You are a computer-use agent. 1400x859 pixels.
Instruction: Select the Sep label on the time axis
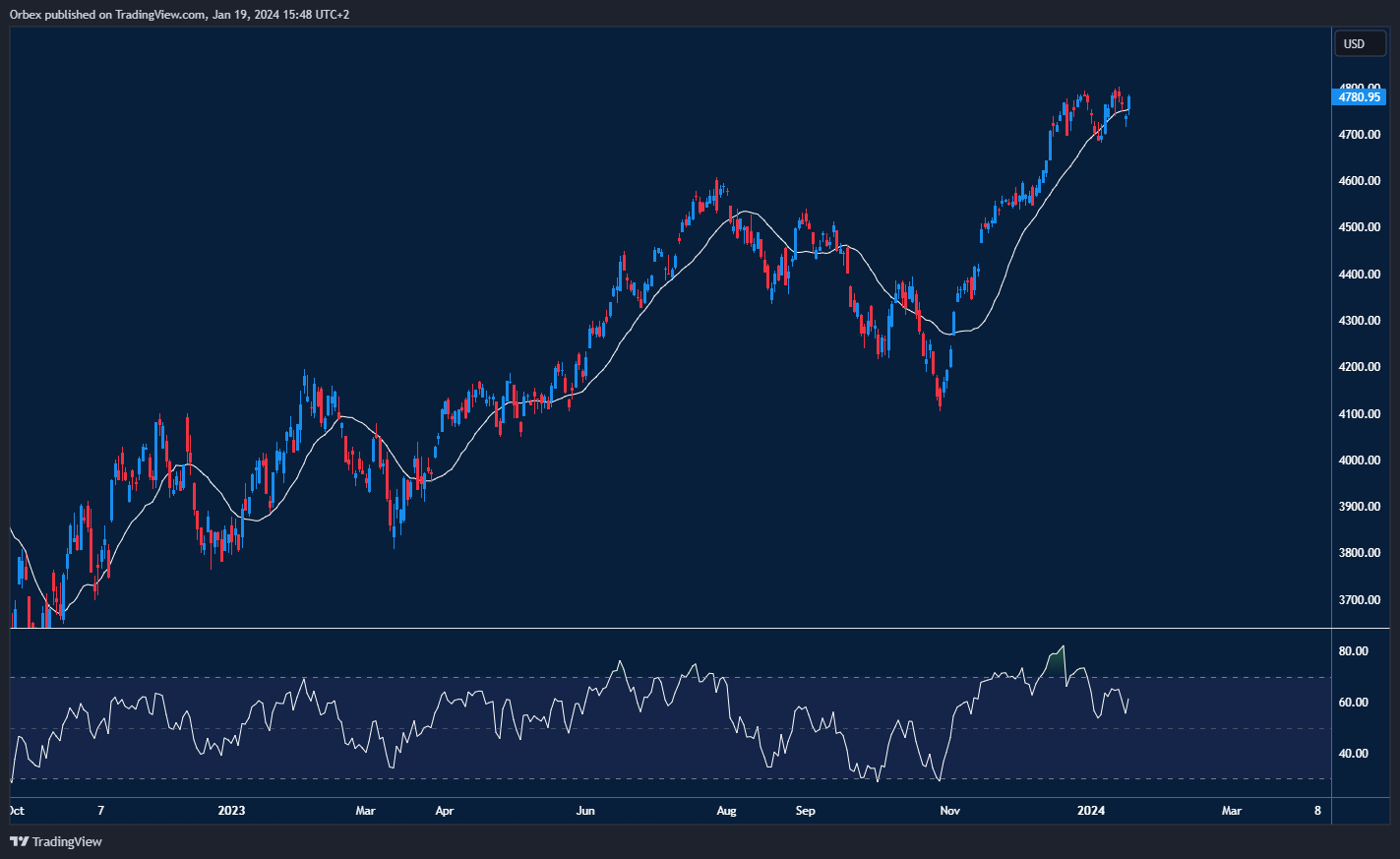(x=805, y=811)
